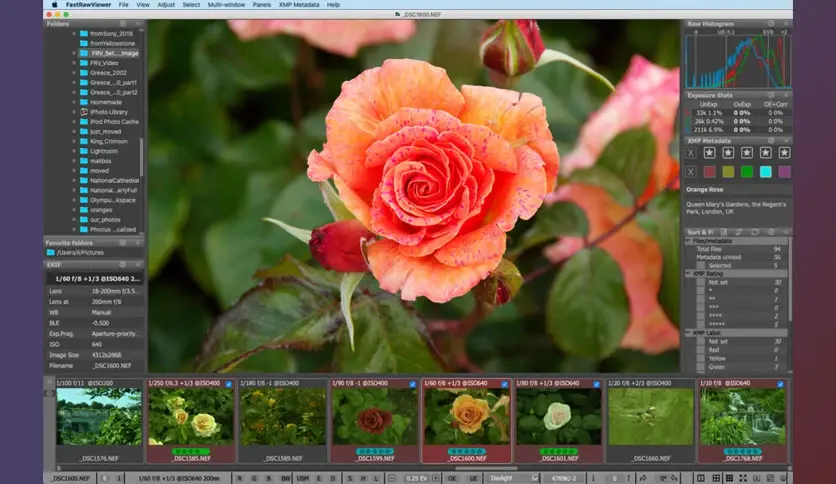Open the /Users/il/Pictures favorite folder
This screenshot has height=484, width=836.
point(80,253)
